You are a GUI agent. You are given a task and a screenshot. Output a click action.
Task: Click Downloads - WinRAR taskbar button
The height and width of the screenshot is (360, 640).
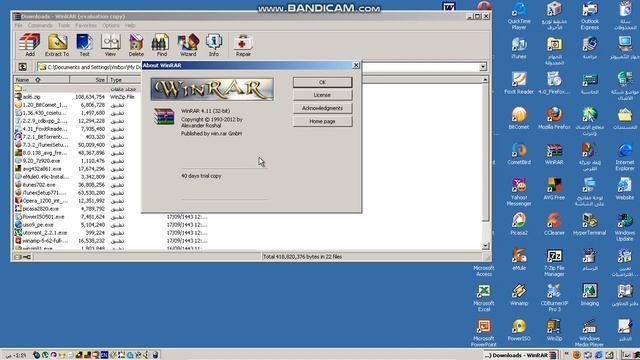pyautogui.click(x=520, y=355)
